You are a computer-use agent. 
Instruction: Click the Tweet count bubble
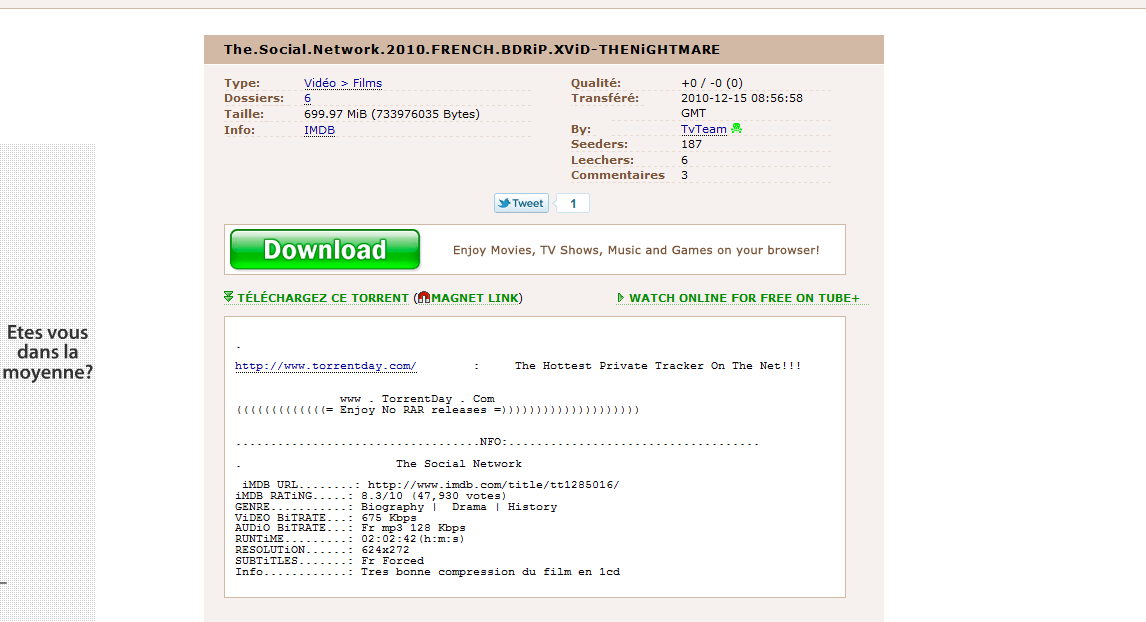click(x=573, y=204)
